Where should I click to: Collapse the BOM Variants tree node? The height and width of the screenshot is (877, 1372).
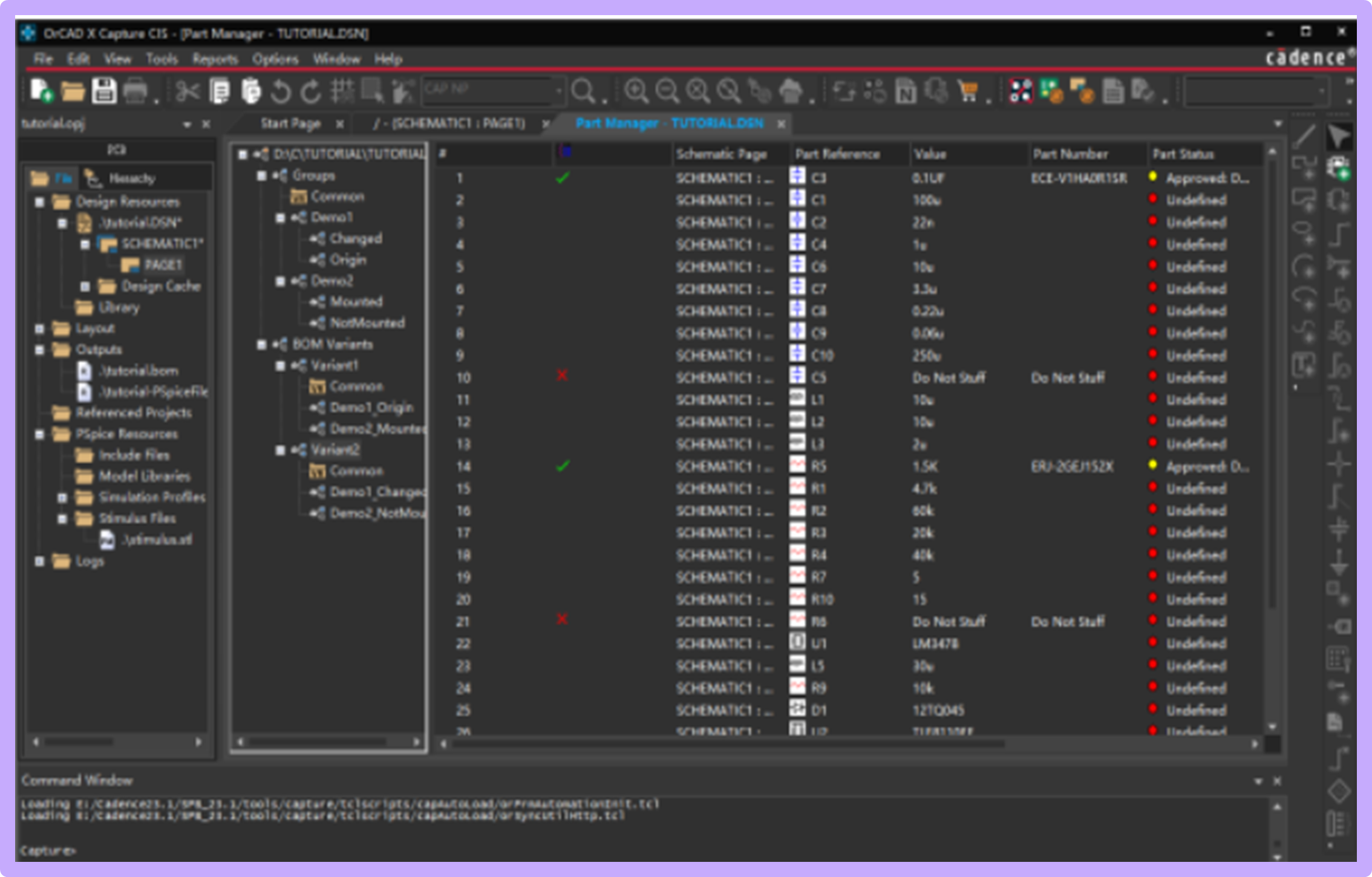point(262,345)
